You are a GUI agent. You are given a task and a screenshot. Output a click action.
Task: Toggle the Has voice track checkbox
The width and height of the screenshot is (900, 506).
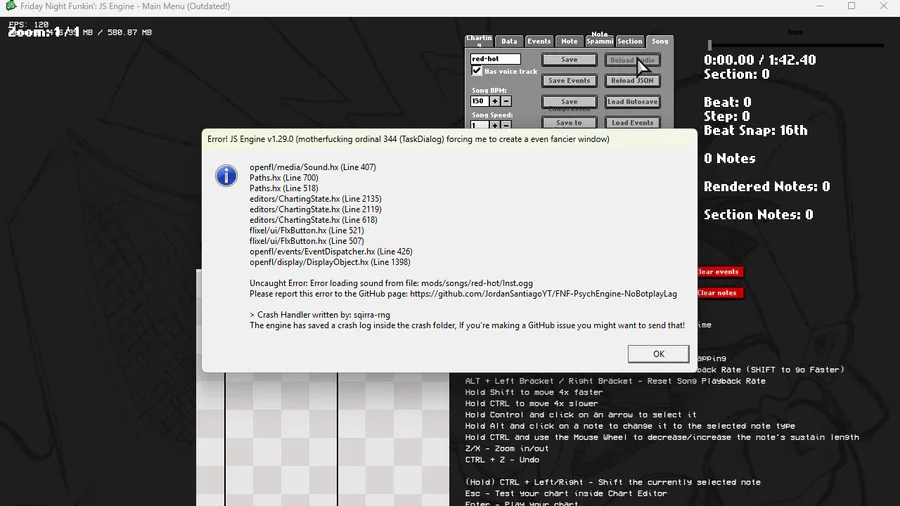pos(476,71)
